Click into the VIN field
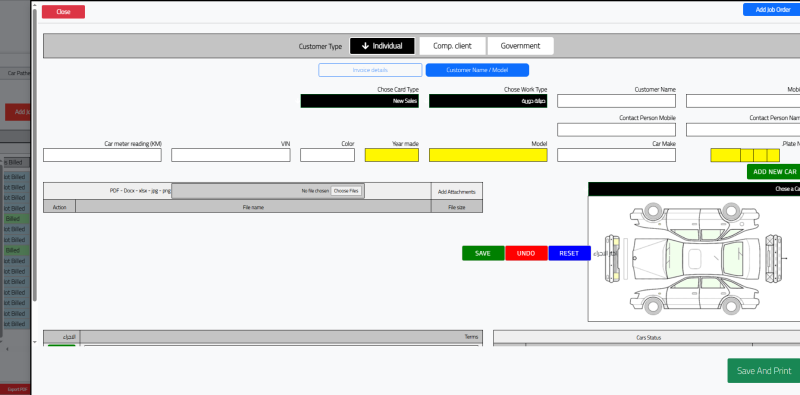This screenshot has width=800, height=395. [x=231, y=155]
